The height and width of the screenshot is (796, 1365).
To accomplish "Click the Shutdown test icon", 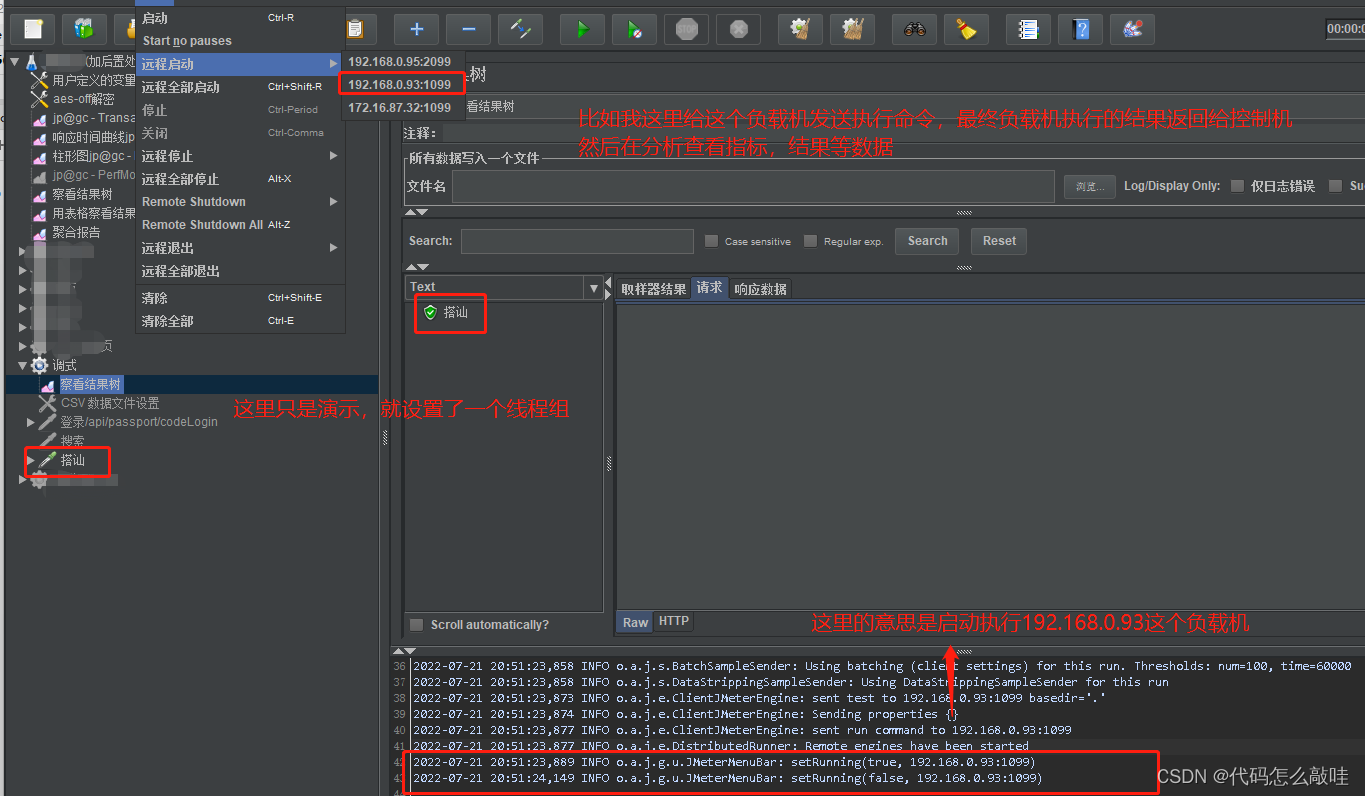I will (738, 29).
